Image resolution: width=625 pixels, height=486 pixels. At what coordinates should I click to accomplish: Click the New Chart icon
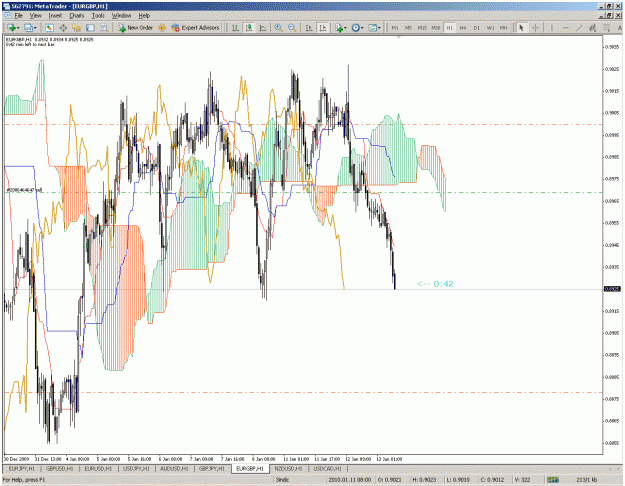pos(11,28)
